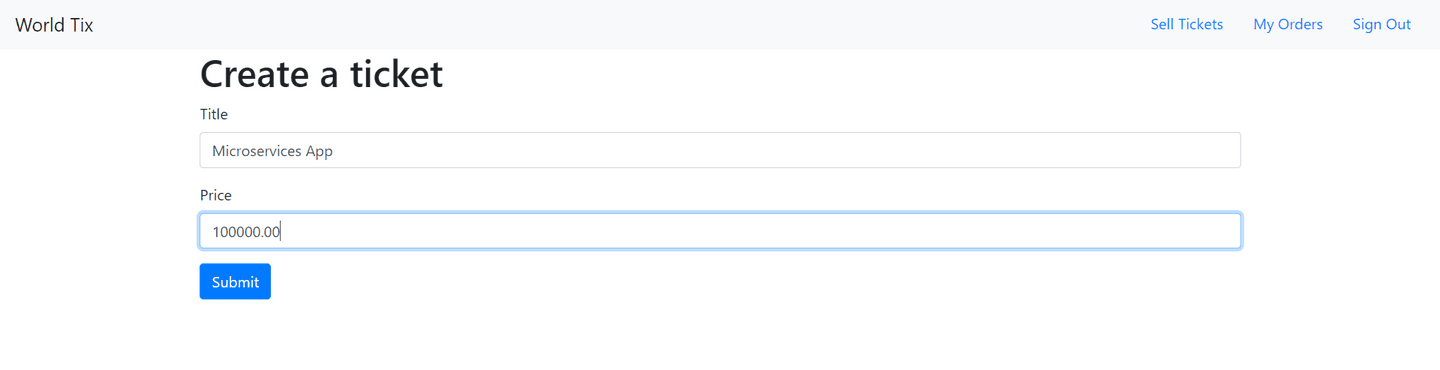Click the 100000.00 value in Price
The image size is (1440, 370).
[246, 232]
